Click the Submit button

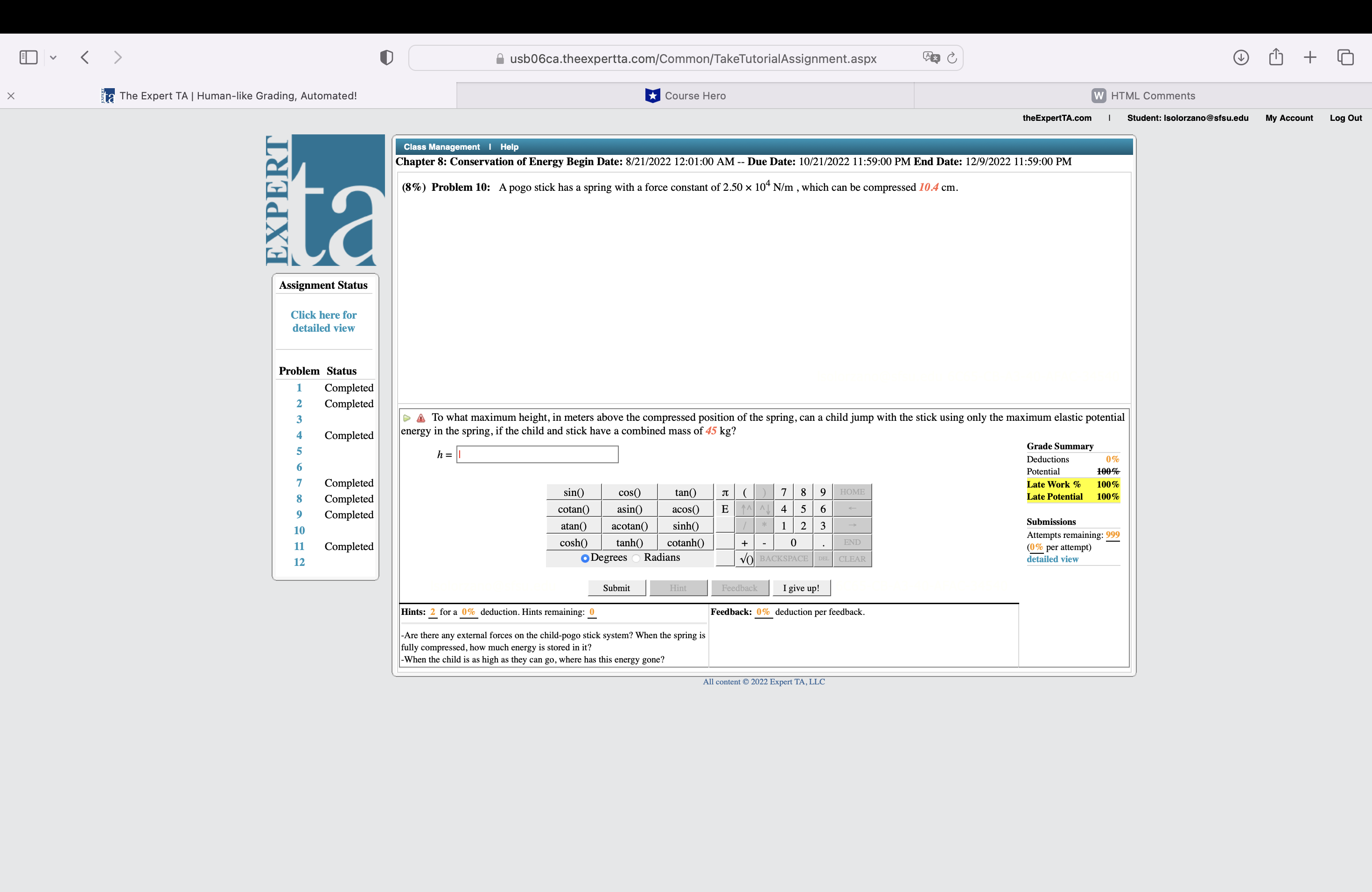coord(616,587)
